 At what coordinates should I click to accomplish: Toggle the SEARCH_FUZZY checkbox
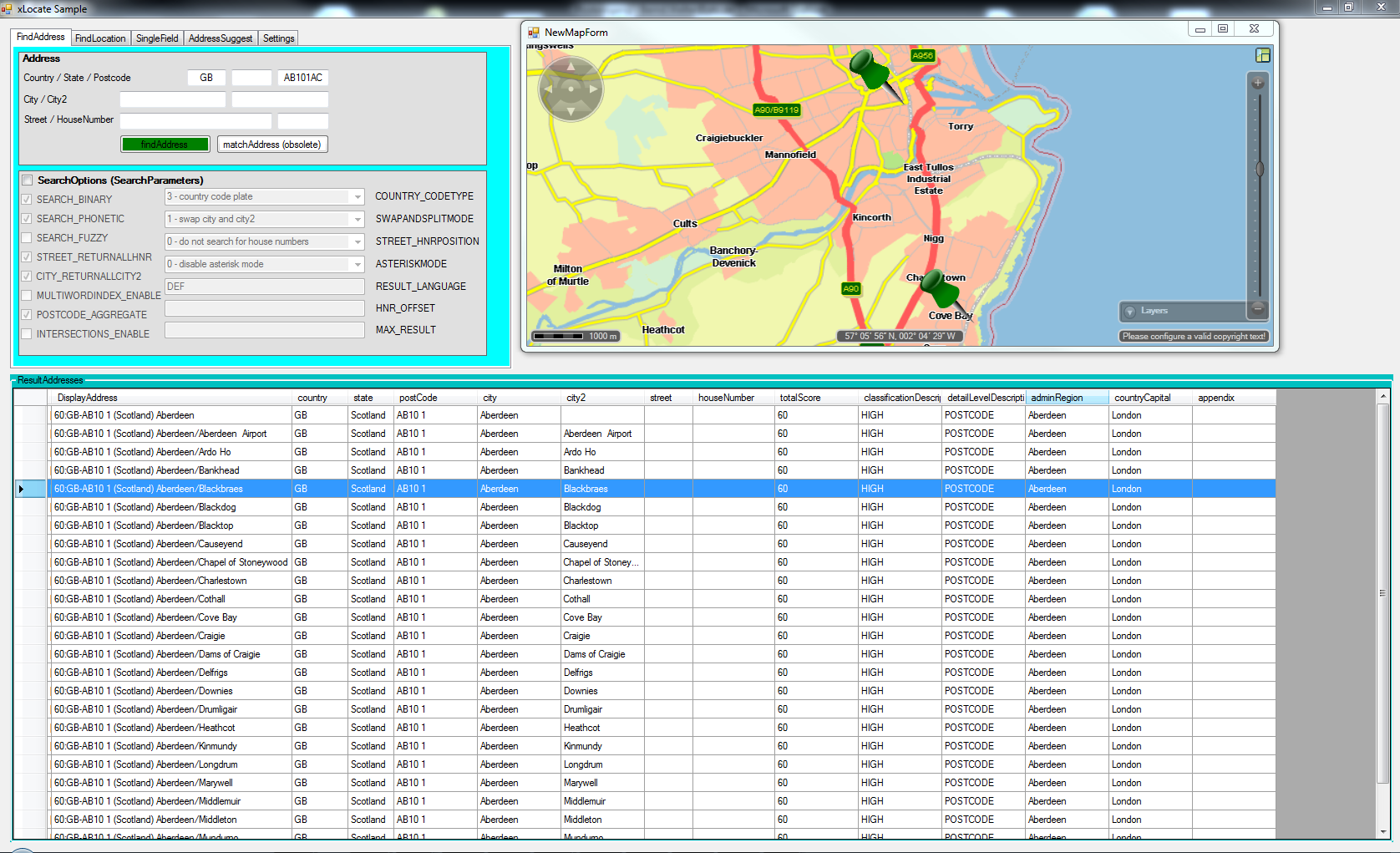point(28,238)
